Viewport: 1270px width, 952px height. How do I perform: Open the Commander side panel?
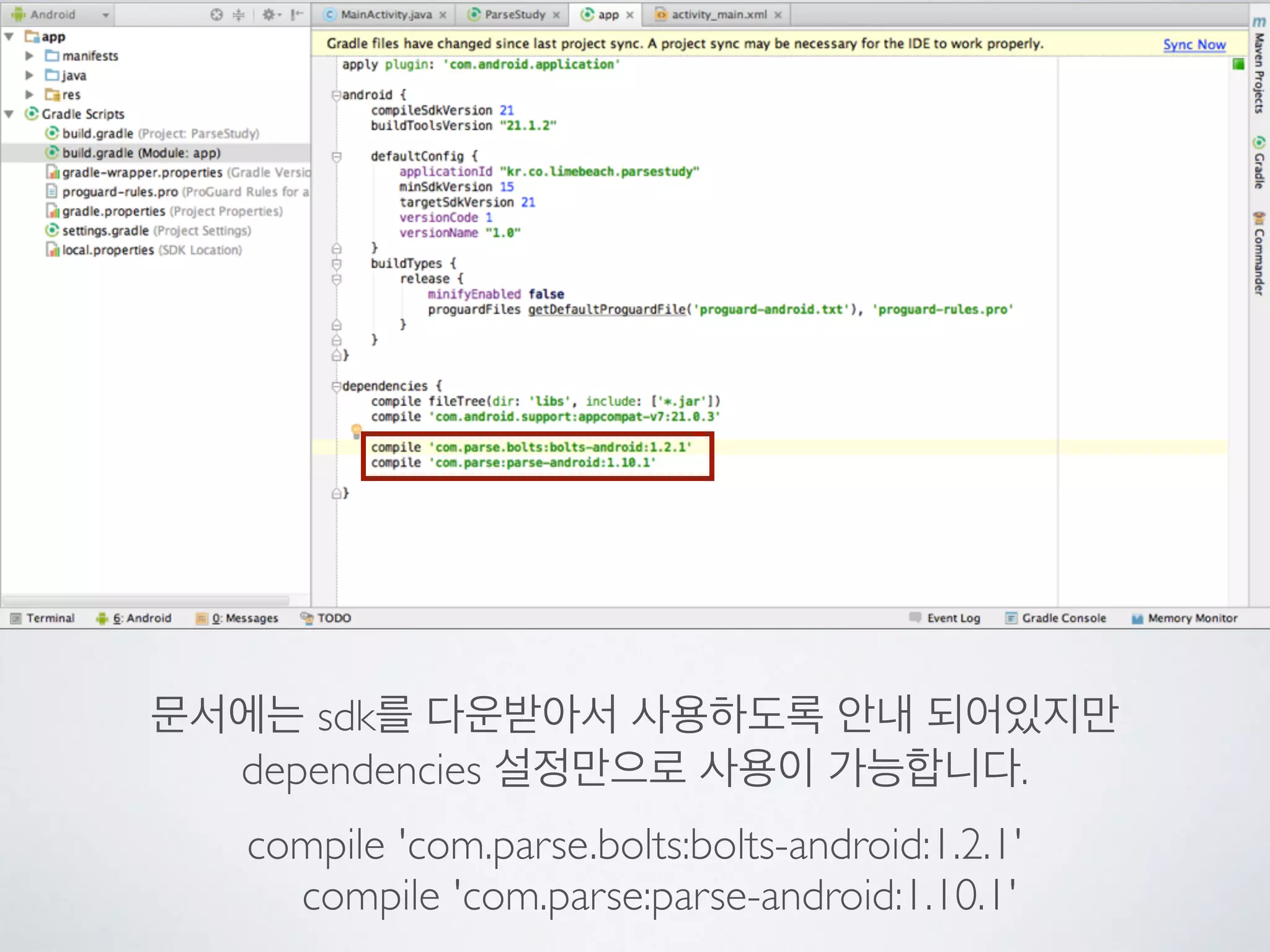point(1259,253)
